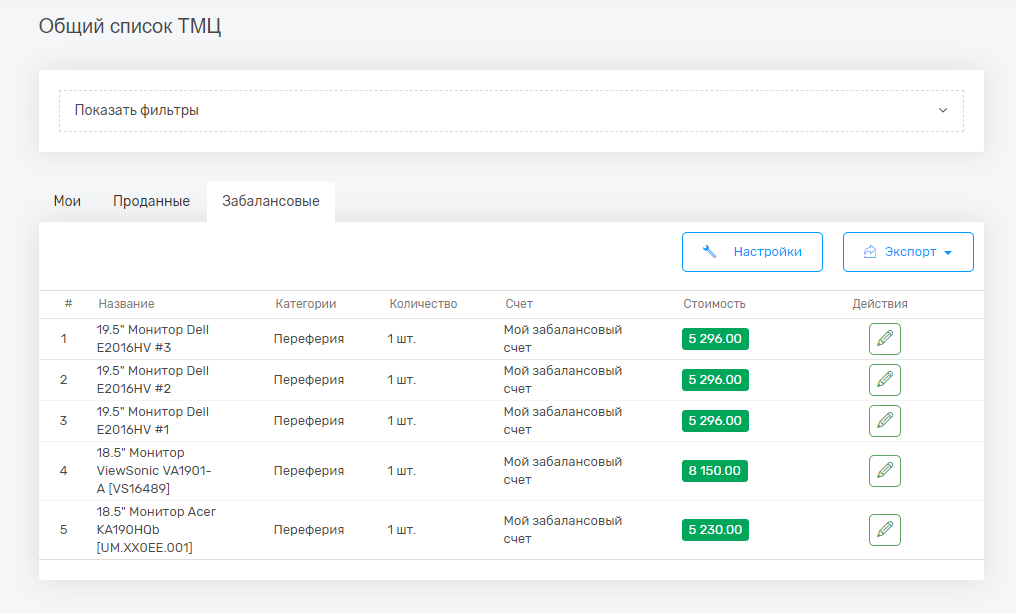1016x613 pixels.
Task: Switch to the Мои tab
Action: [67, 202]
